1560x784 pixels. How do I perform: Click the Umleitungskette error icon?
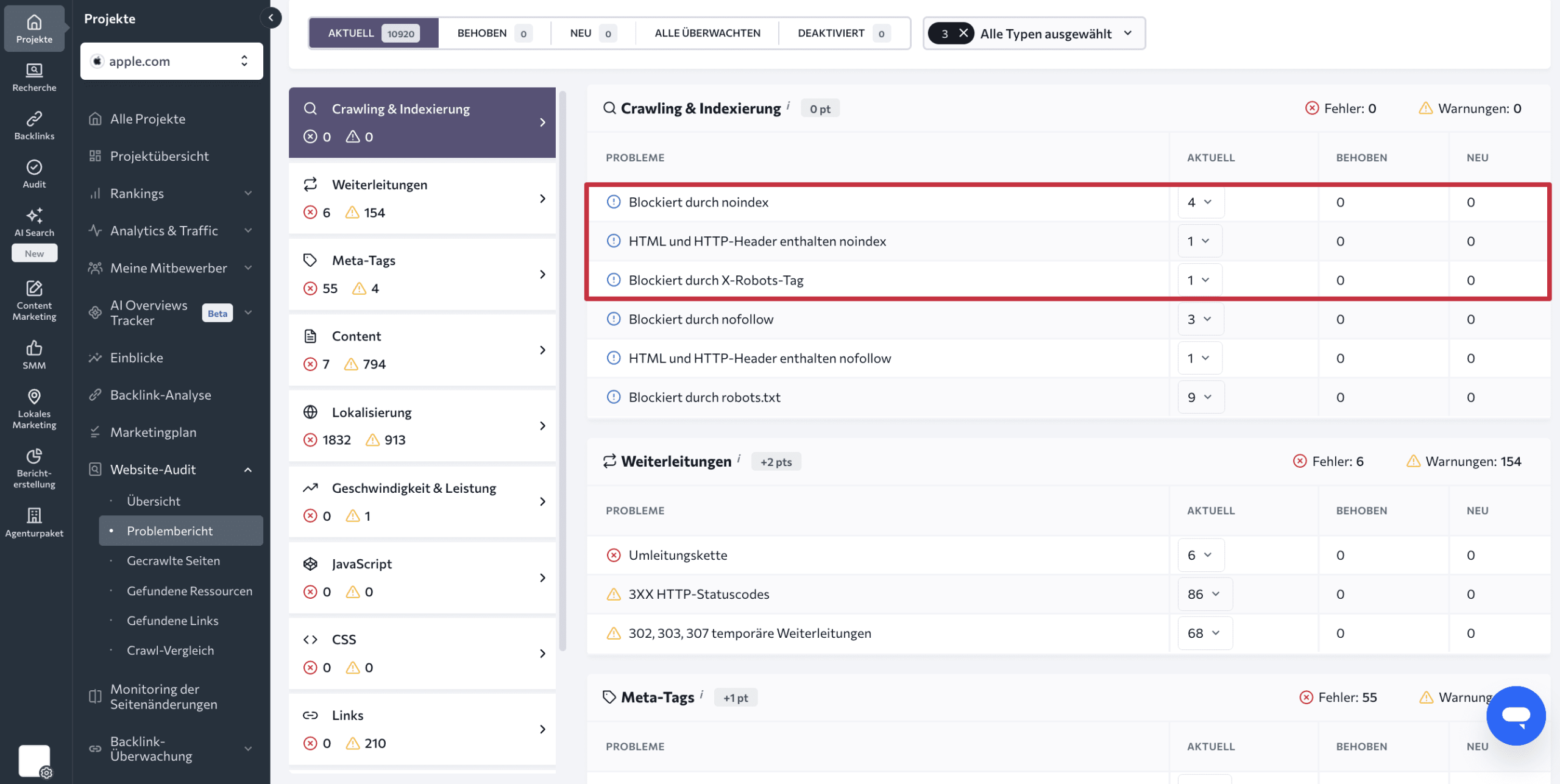614,555
